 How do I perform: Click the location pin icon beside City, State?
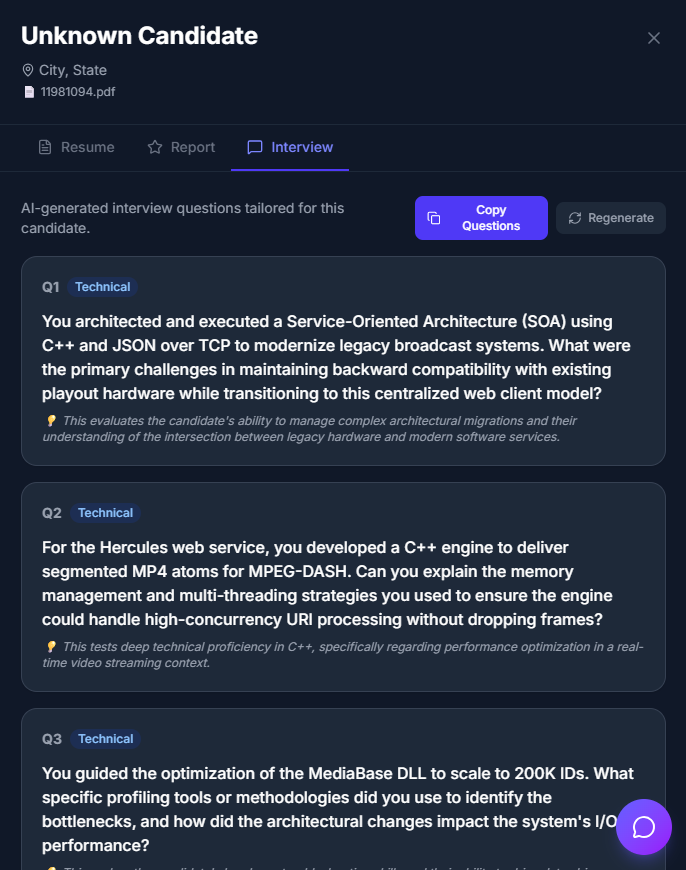(x=27, y=70)
